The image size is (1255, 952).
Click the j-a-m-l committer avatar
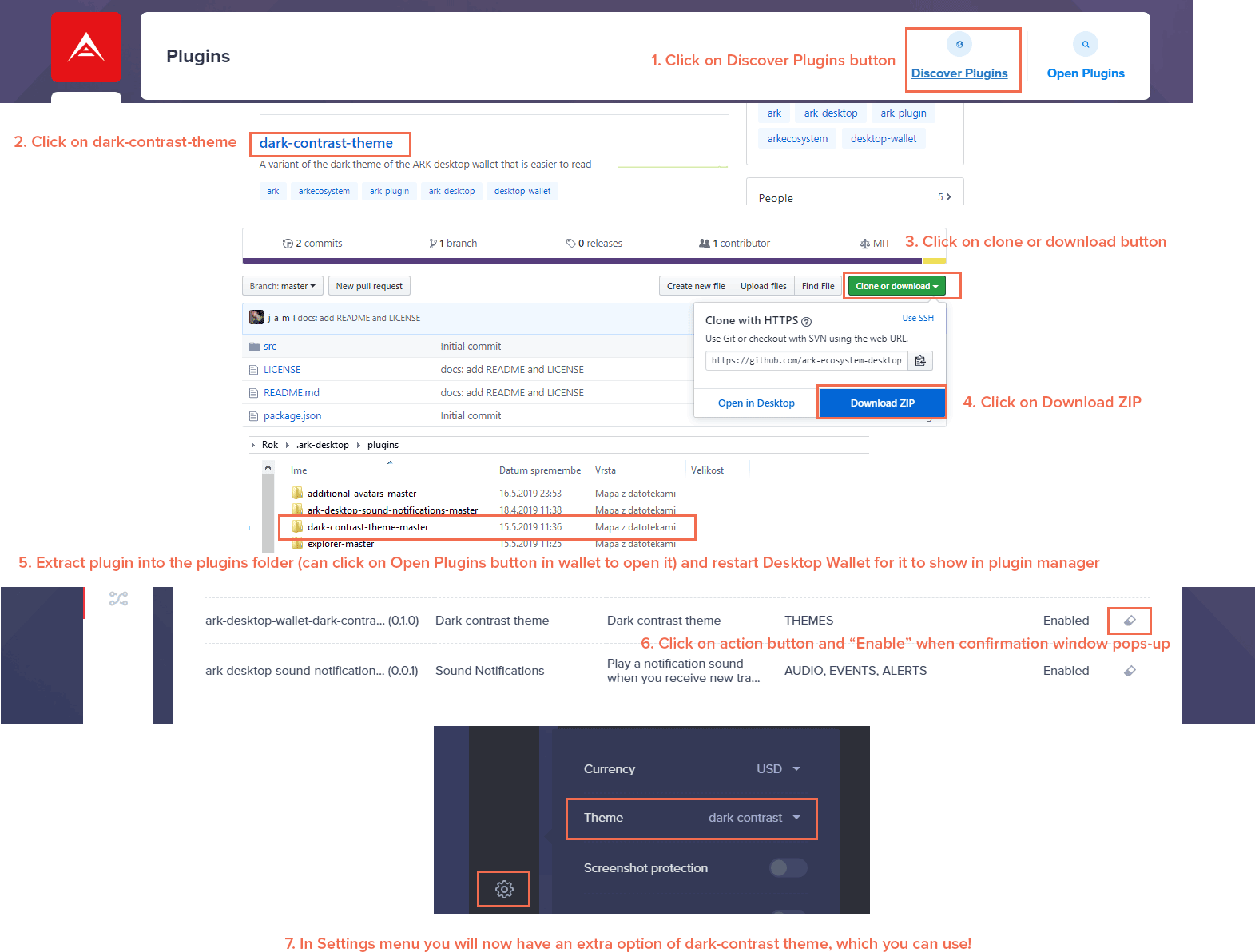tap(256, 317)
